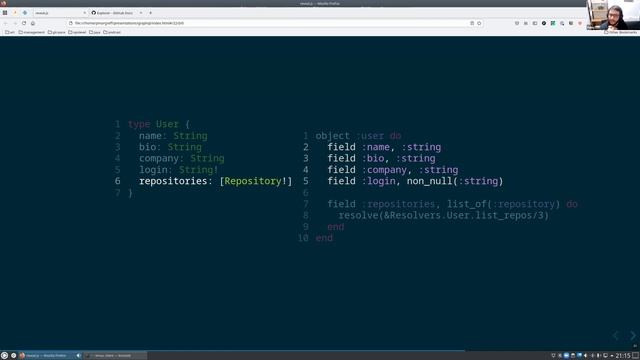
Task: Click the resolve(&Resolvers.User.list_repos/3) line
Action: click(x=444, y=215)
